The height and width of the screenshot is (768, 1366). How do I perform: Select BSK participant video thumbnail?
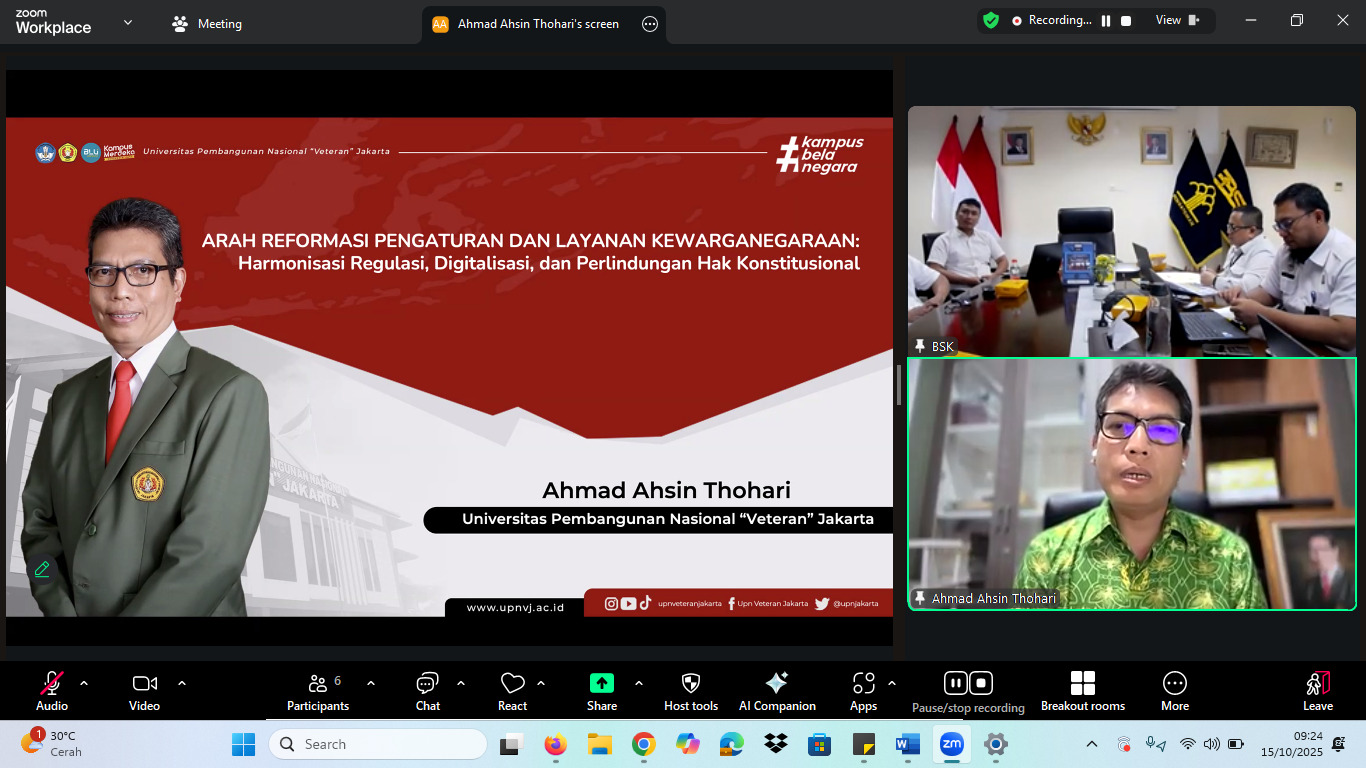(x=1131, y=230)
